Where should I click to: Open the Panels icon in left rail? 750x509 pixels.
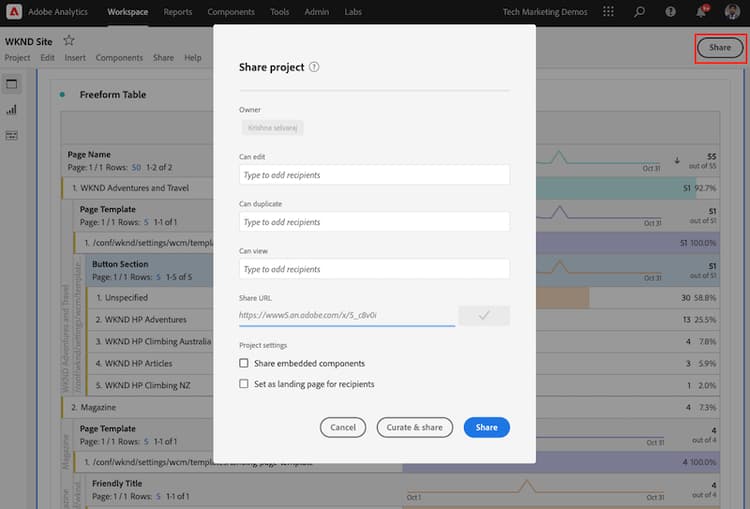(11, 84)
